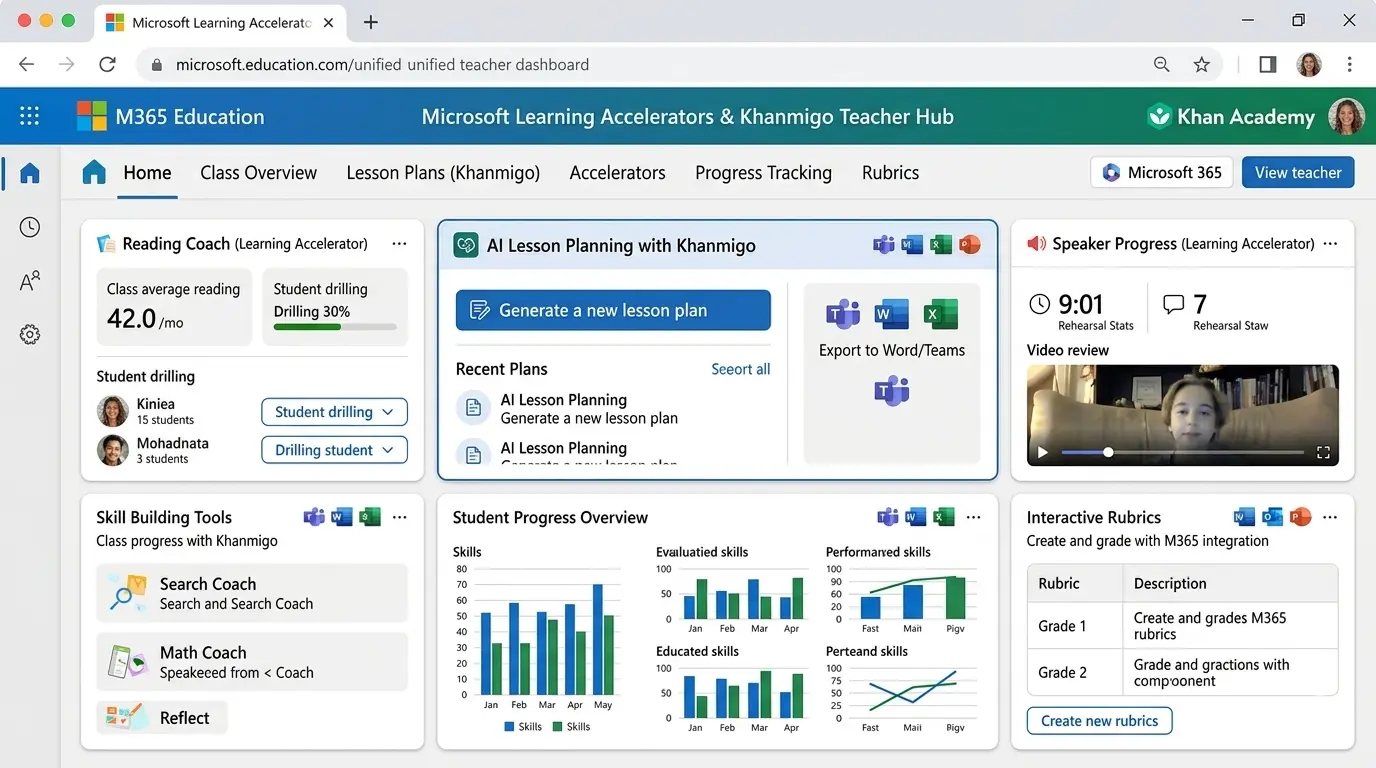1376x768 pixels.
Task: Select the Excel icon on Student Progress Overview
Action: (x=943, y=517)
